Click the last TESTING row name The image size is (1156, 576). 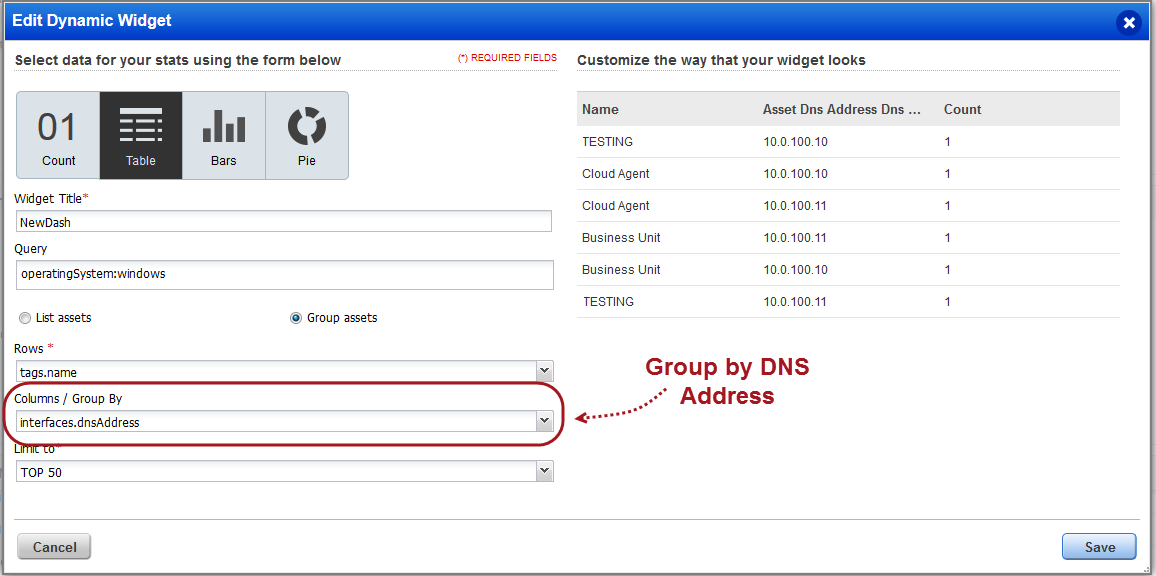click(x=607, y=302)
